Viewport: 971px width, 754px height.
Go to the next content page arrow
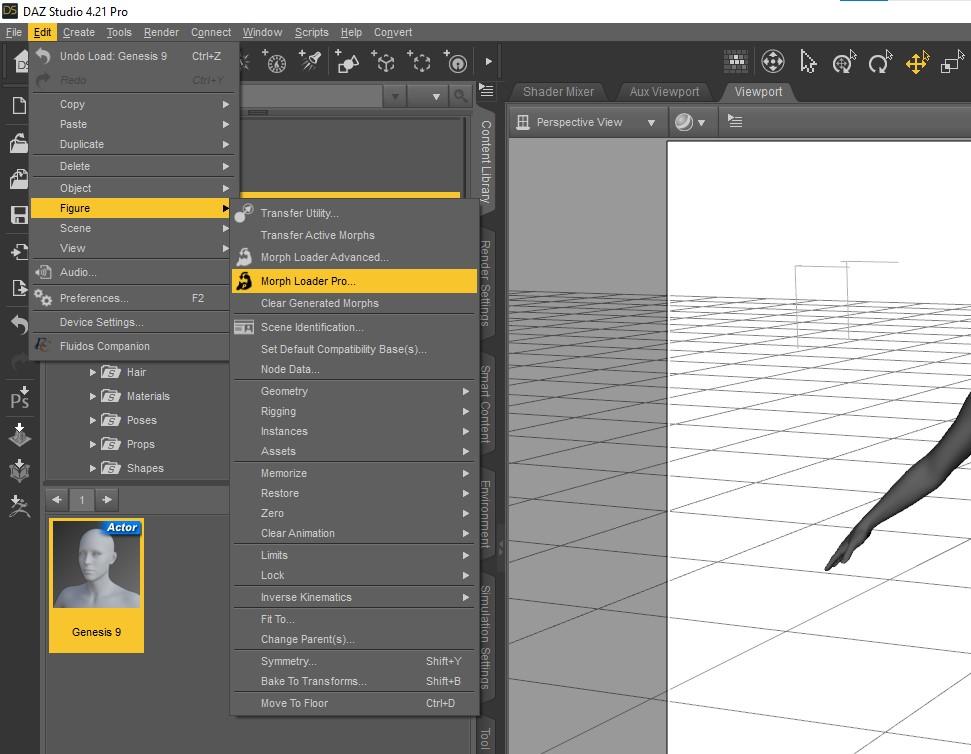point(107,499)
